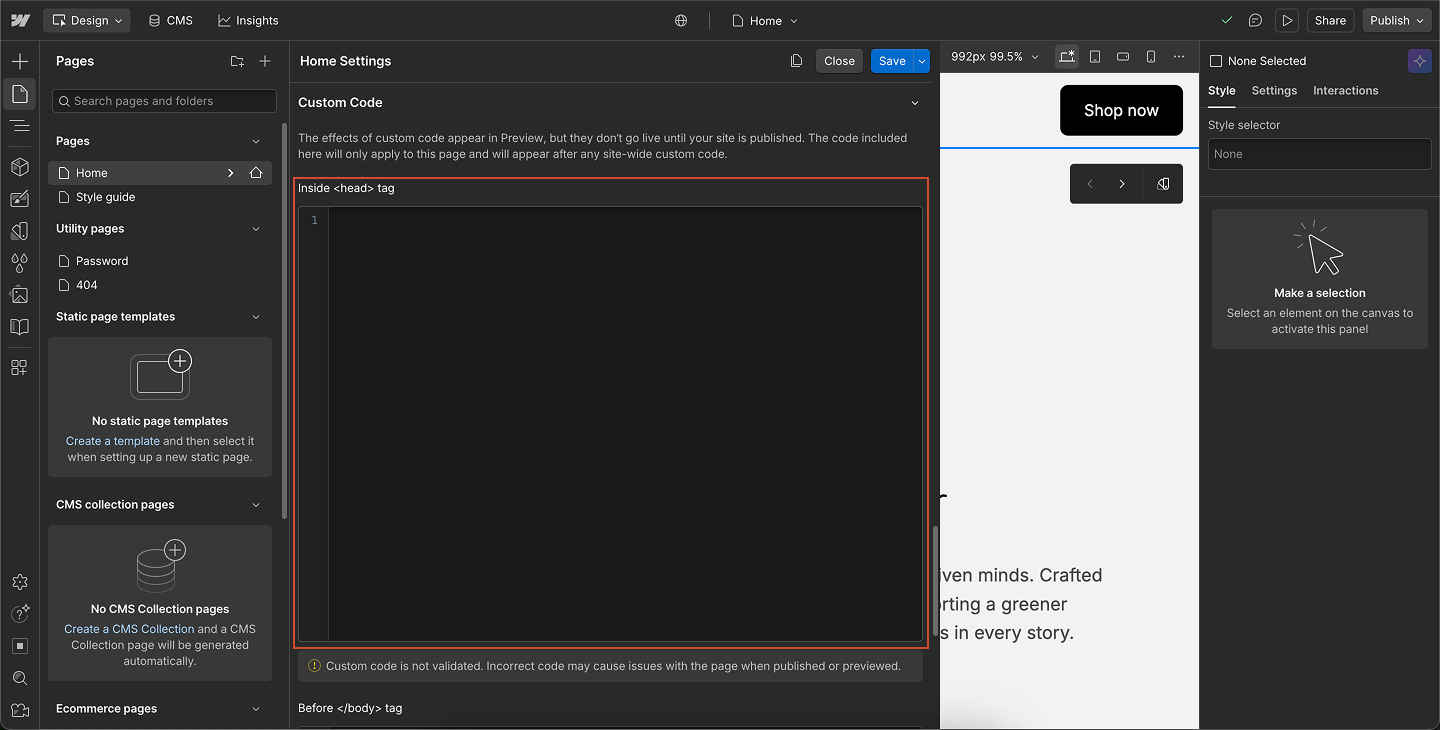Open the Design mode dropdown

pos(87,20)
